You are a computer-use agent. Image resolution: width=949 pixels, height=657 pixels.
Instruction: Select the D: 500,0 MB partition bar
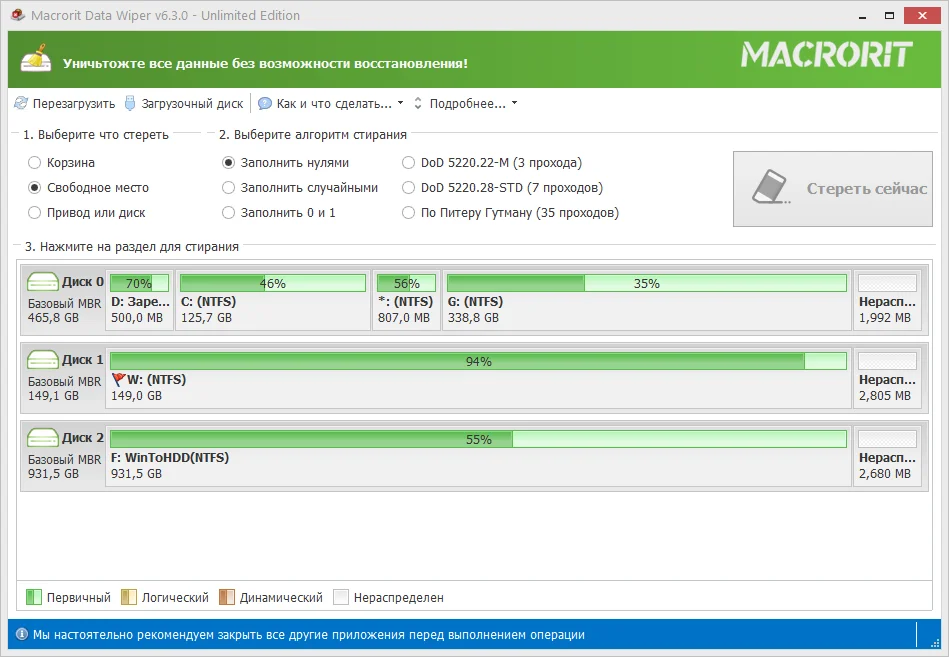pyautogui.click(x=139, y=283)
